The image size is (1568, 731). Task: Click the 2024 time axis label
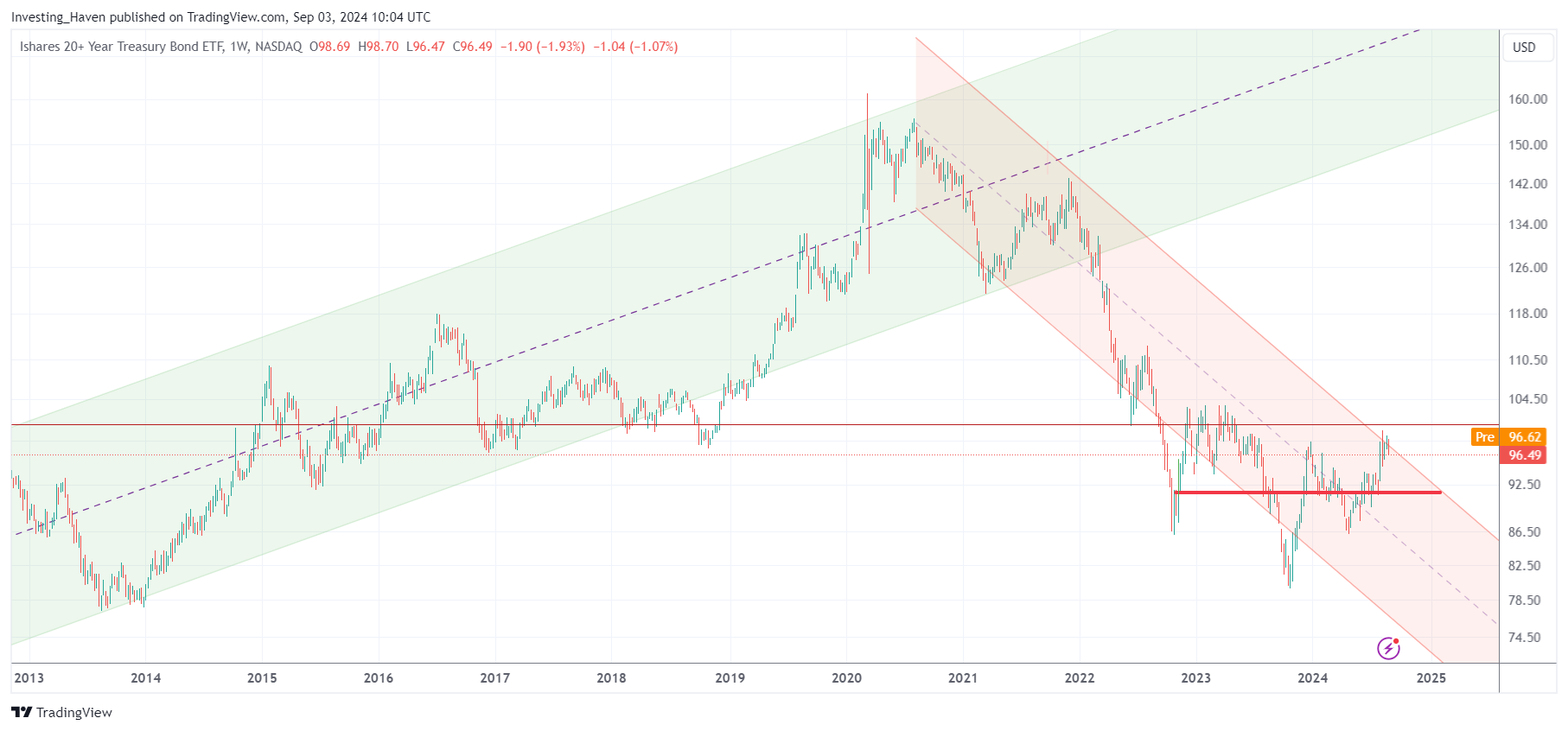pos(1313,678)
